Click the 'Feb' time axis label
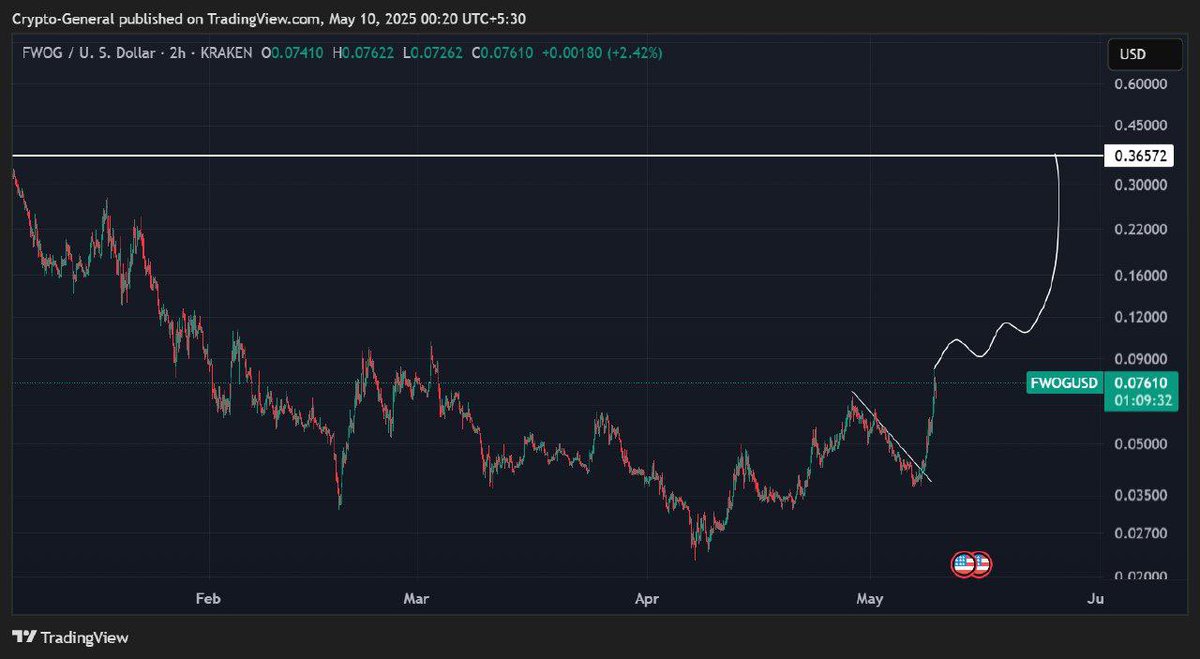 [x=207, y=599]
